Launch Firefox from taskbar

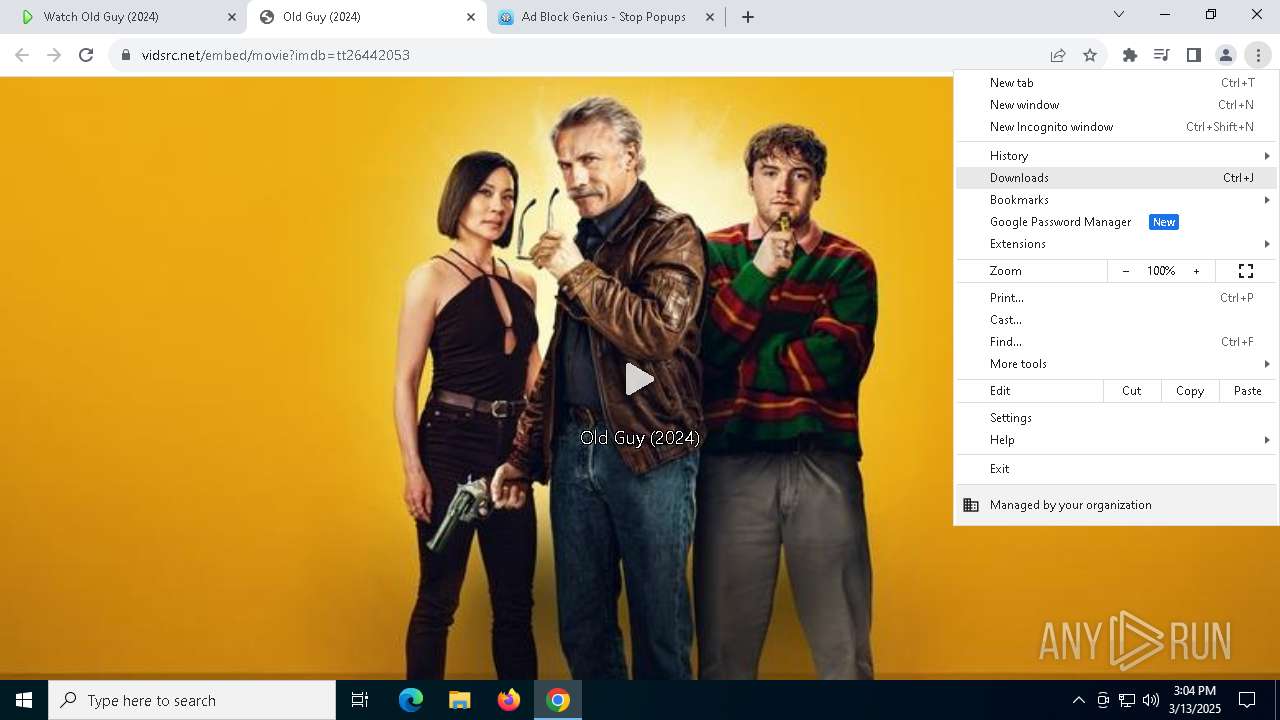point(509,700)
